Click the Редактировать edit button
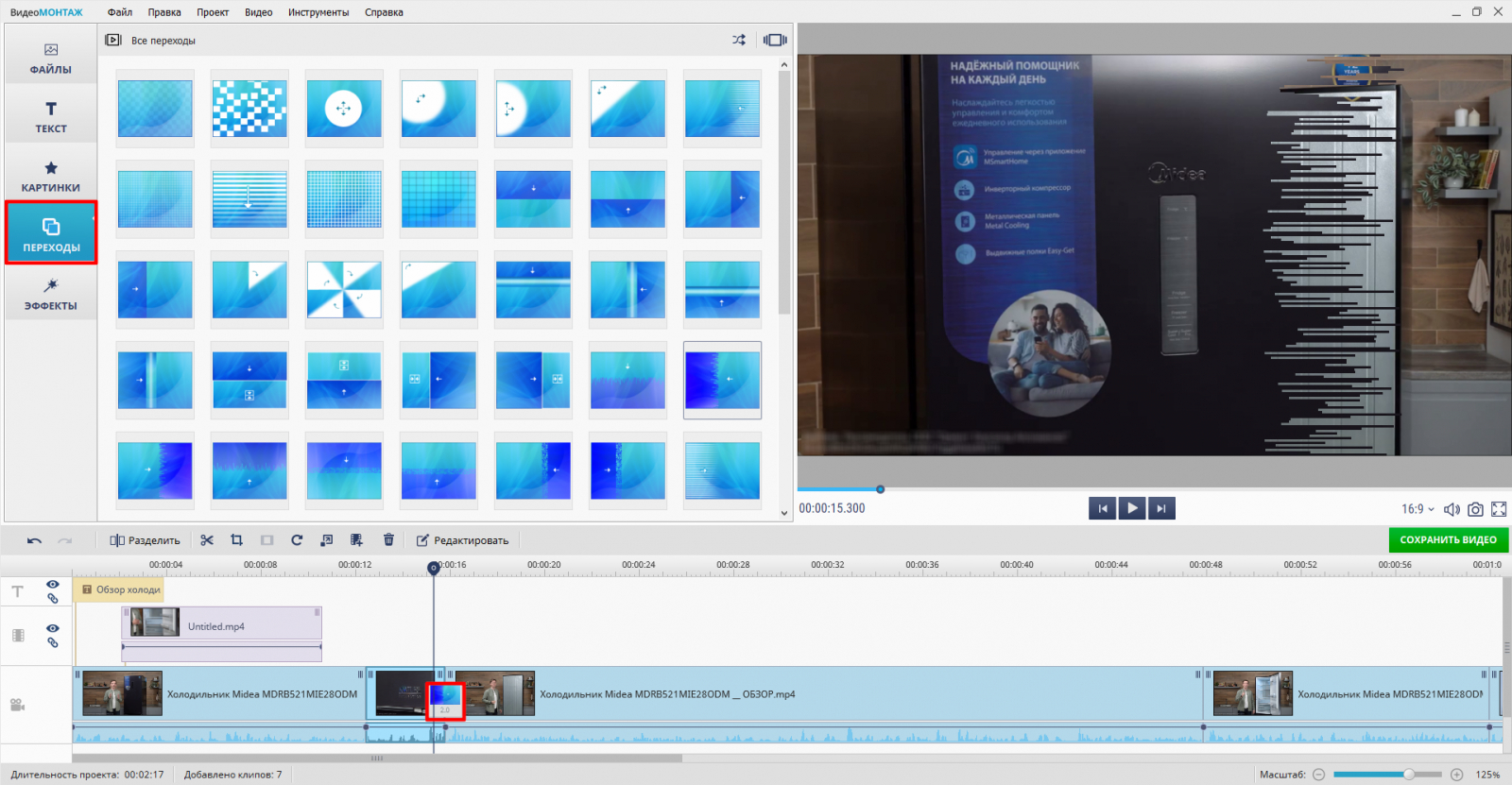The width and height of the screenshot is (1512, 785). coord(463,540)
